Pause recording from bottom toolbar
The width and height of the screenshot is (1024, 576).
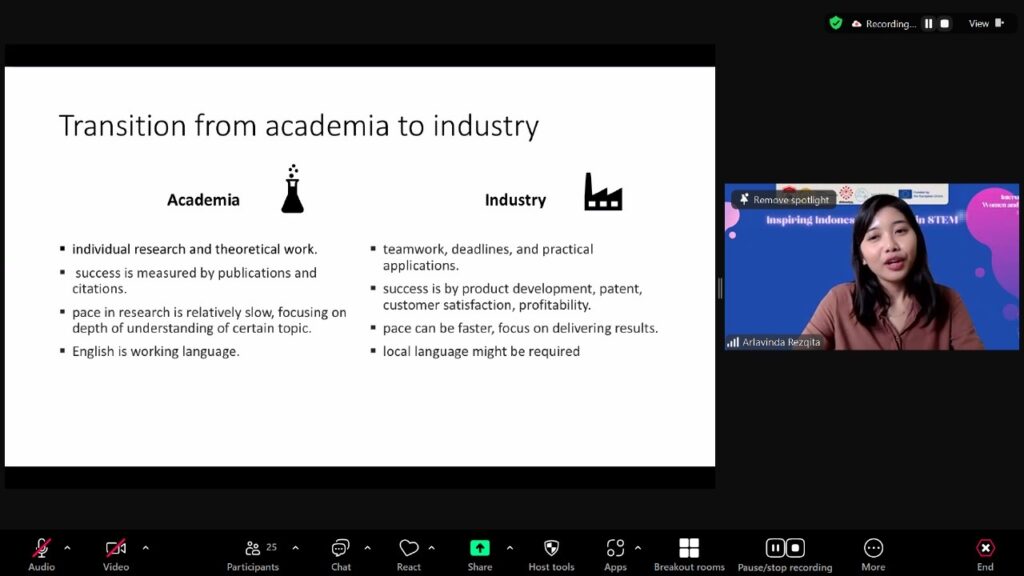775,548
